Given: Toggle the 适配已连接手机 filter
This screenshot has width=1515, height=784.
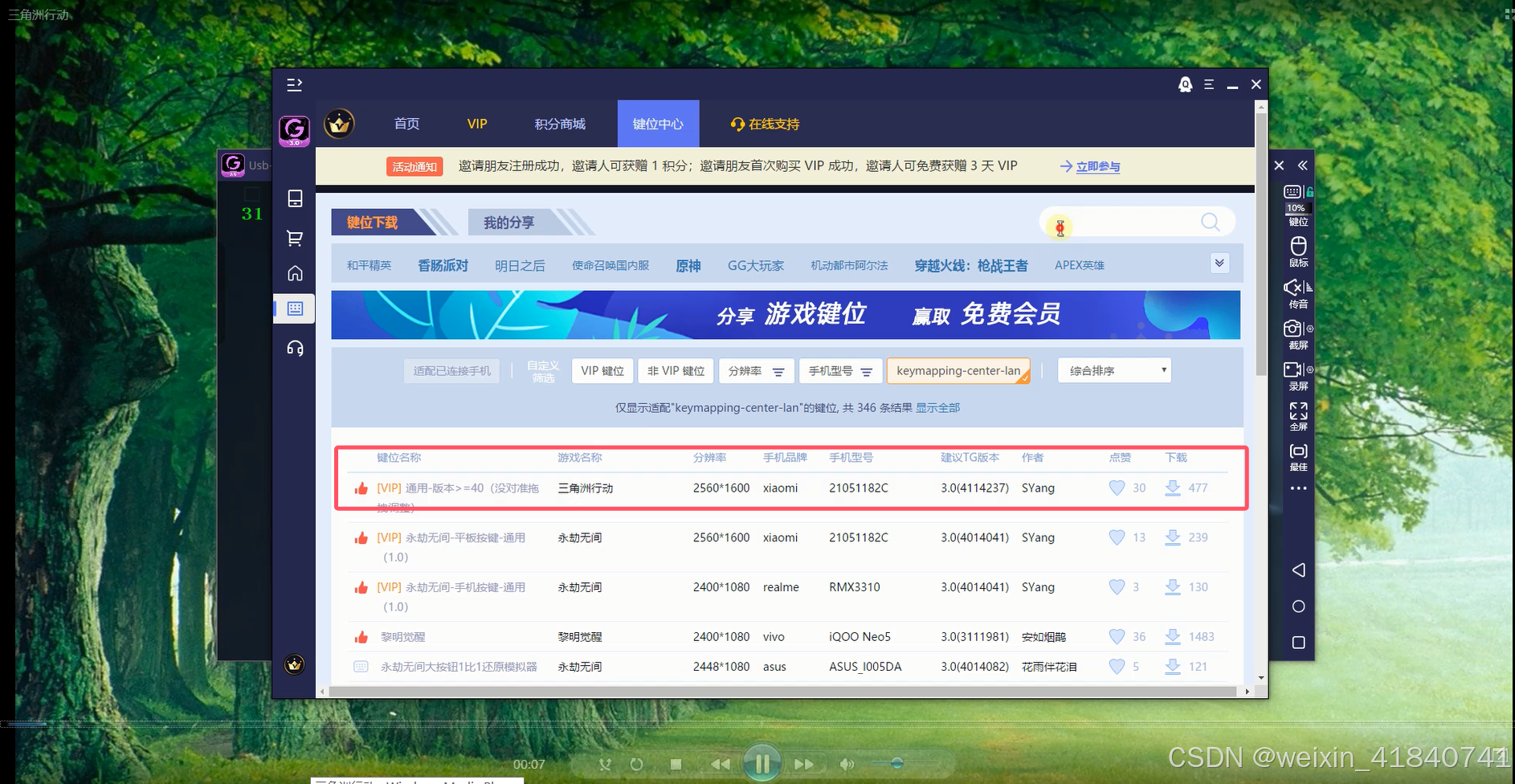Looking at the screenshot, I should pyautogui.click(x=451, y=370).
